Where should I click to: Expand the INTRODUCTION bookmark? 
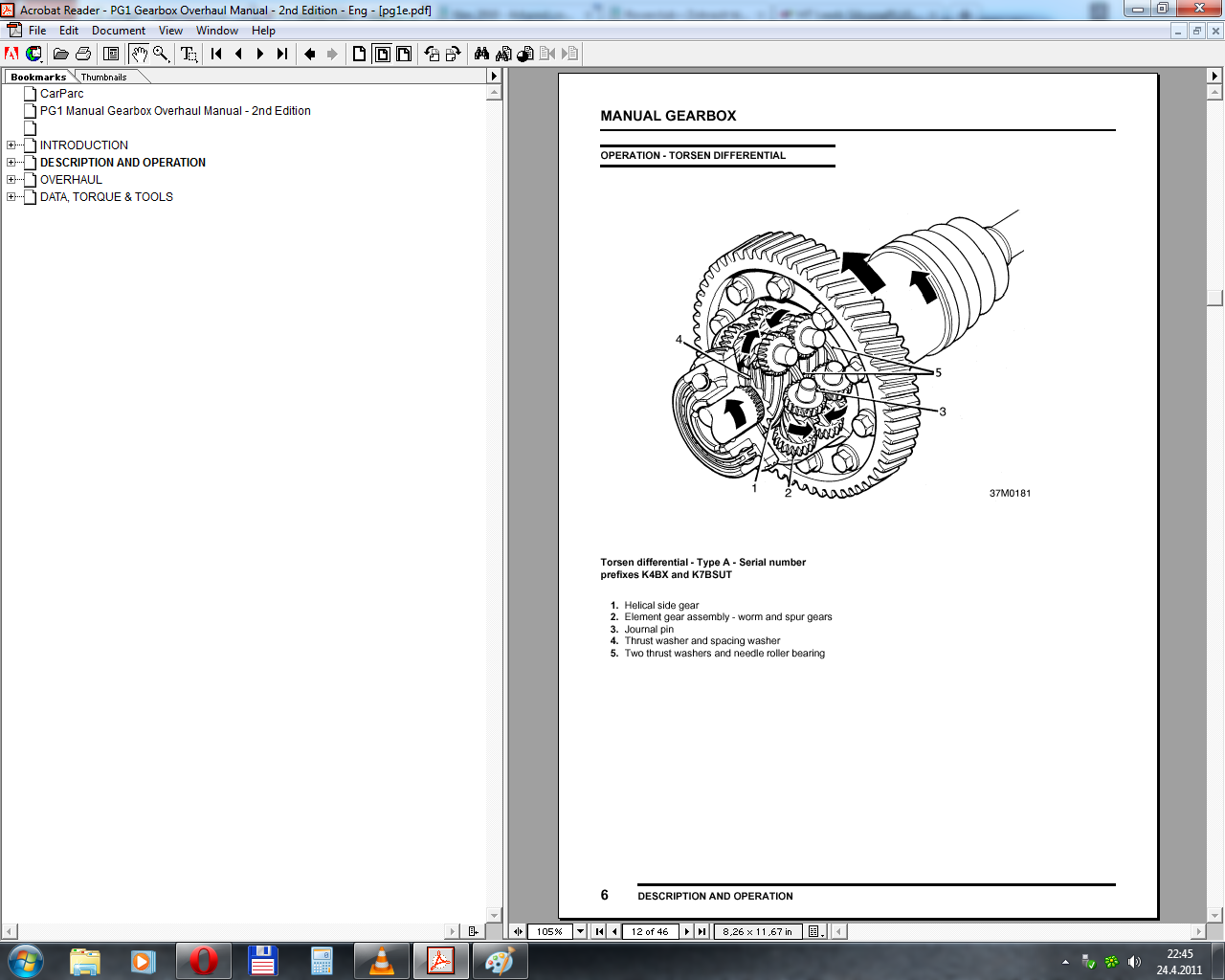coord(11,145)
